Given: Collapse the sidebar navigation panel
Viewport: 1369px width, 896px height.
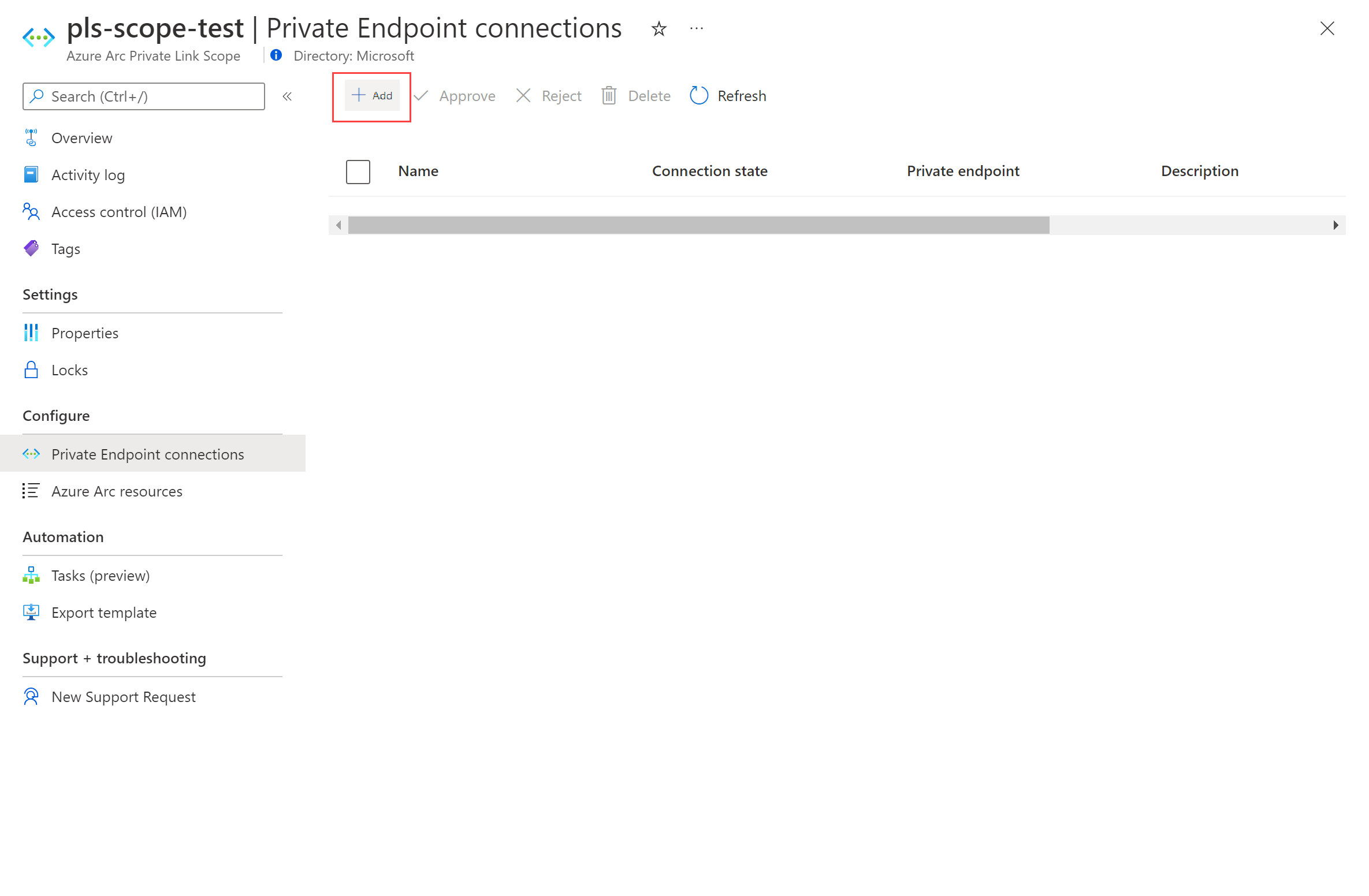Looking at the screenshot, I should 288,96.
